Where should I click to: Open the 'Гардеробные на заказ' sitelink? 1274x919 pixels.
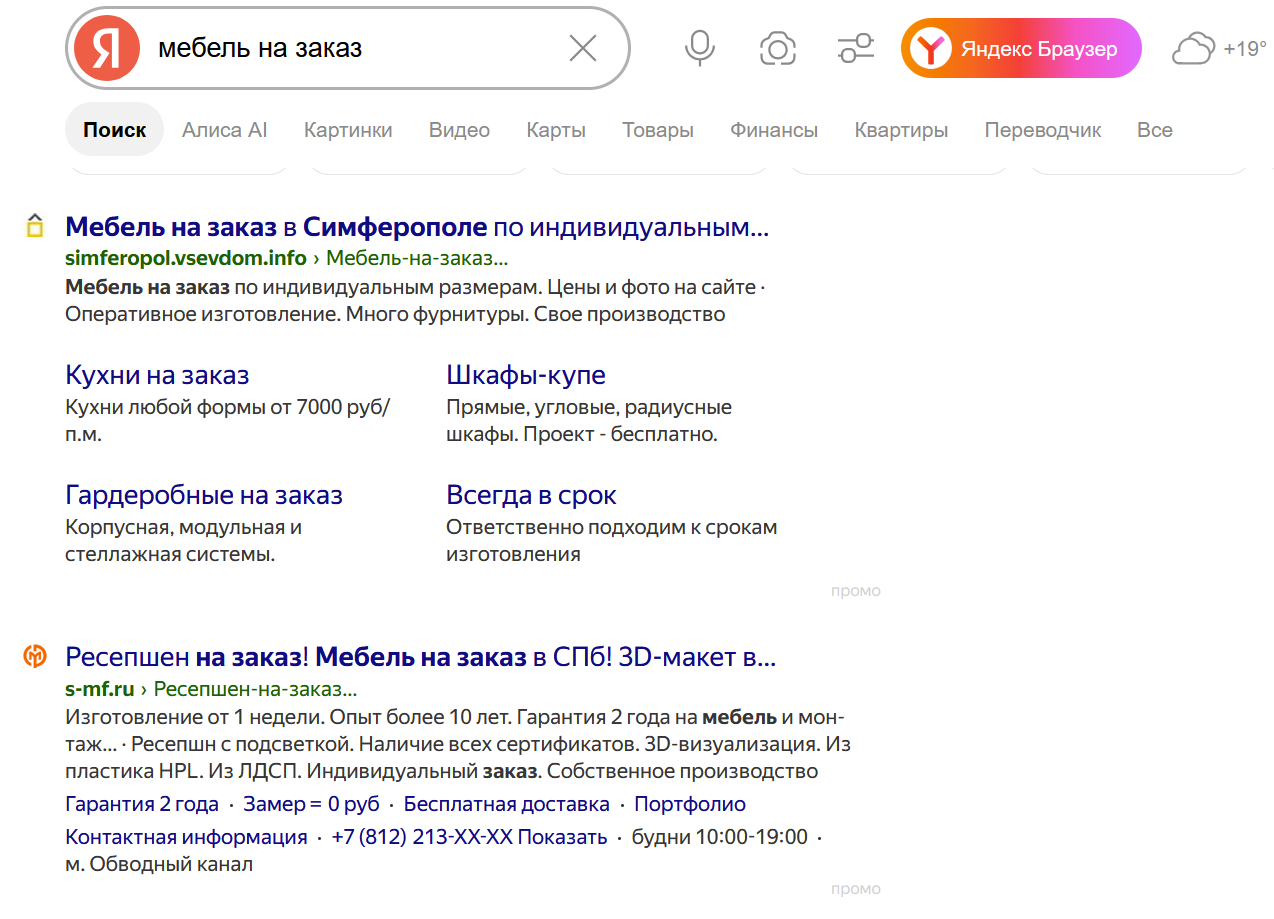click(x=204, y=495)
